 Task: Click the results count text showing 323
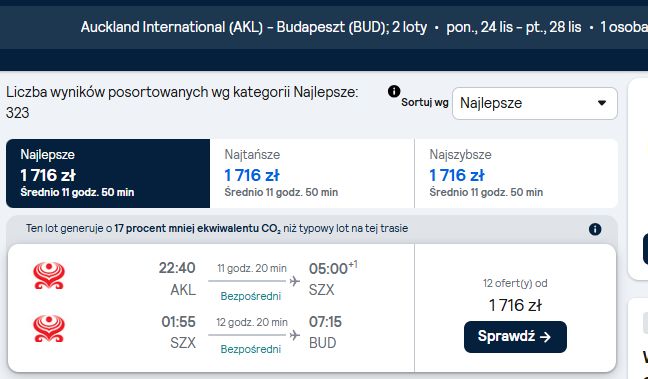[182, 102]
